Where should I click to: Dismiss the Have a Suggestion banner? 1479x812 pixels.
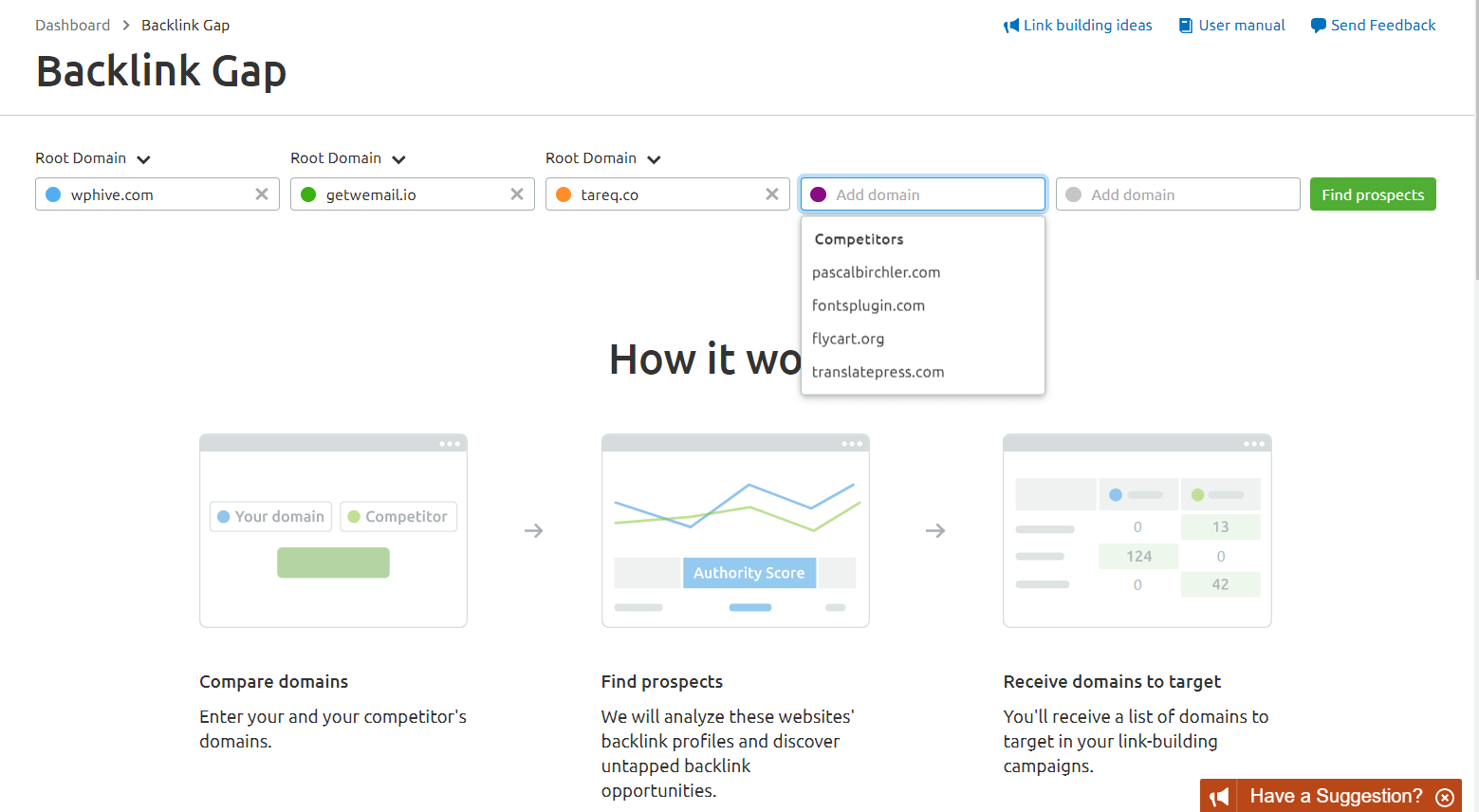(1446, 796)
